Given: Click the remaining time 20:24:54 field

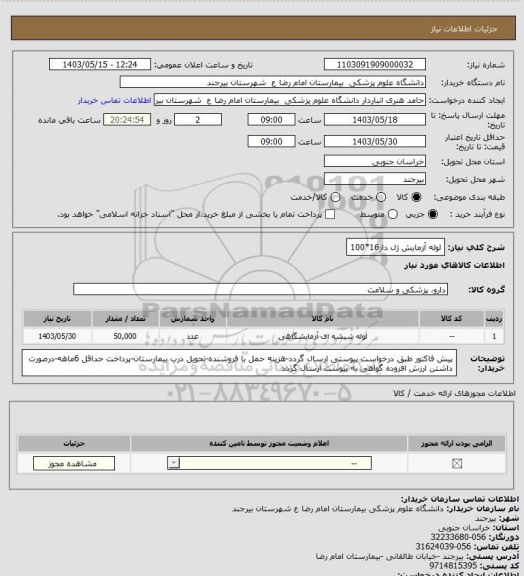Looking at the screenshot, I should (x=127, y=120).
